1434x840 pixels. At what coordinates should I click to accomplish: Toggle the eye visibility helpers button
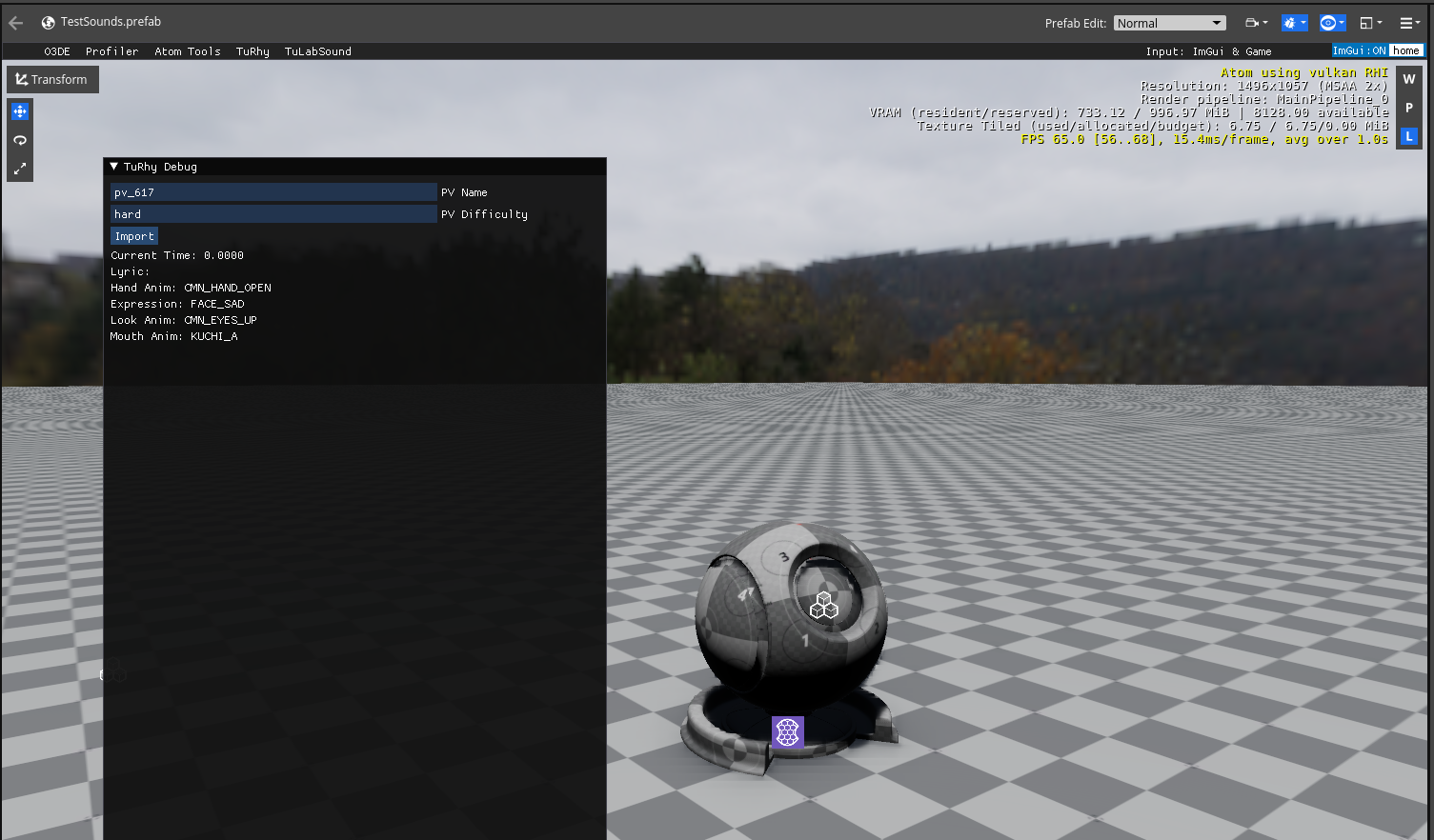pos(1331,23)
